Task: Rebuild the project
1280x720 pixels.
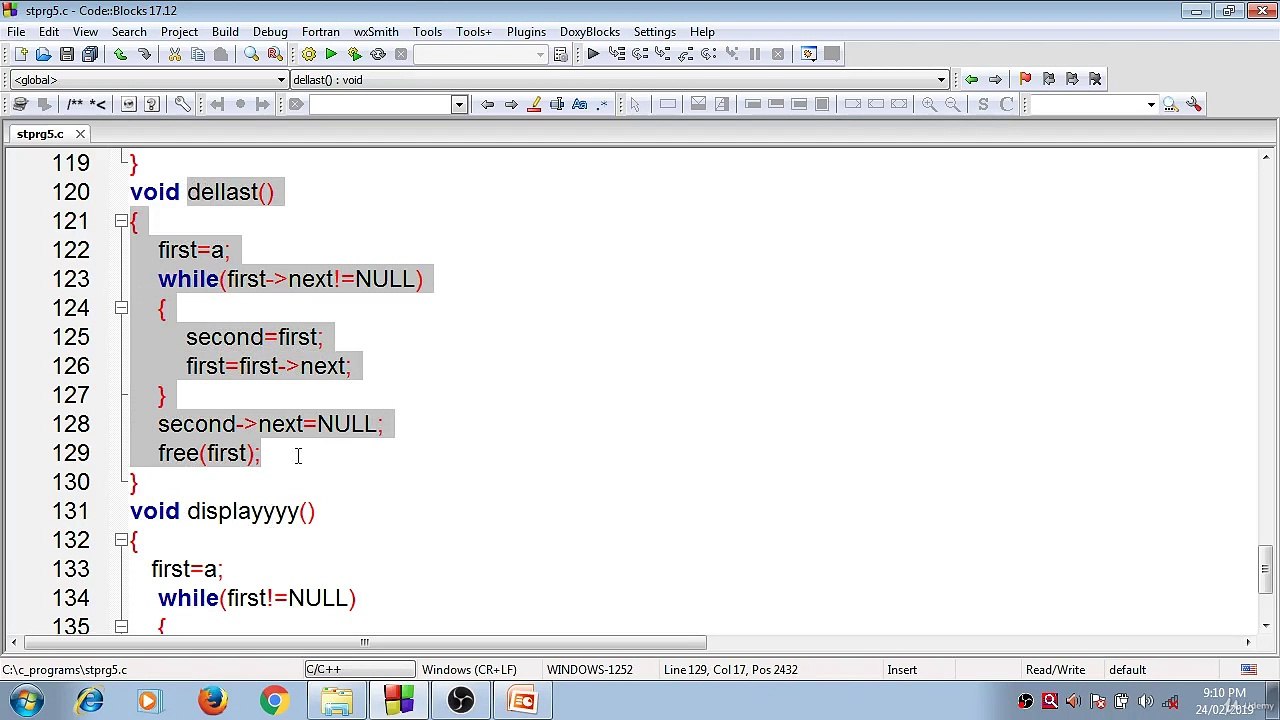Action: coord(377,54)
